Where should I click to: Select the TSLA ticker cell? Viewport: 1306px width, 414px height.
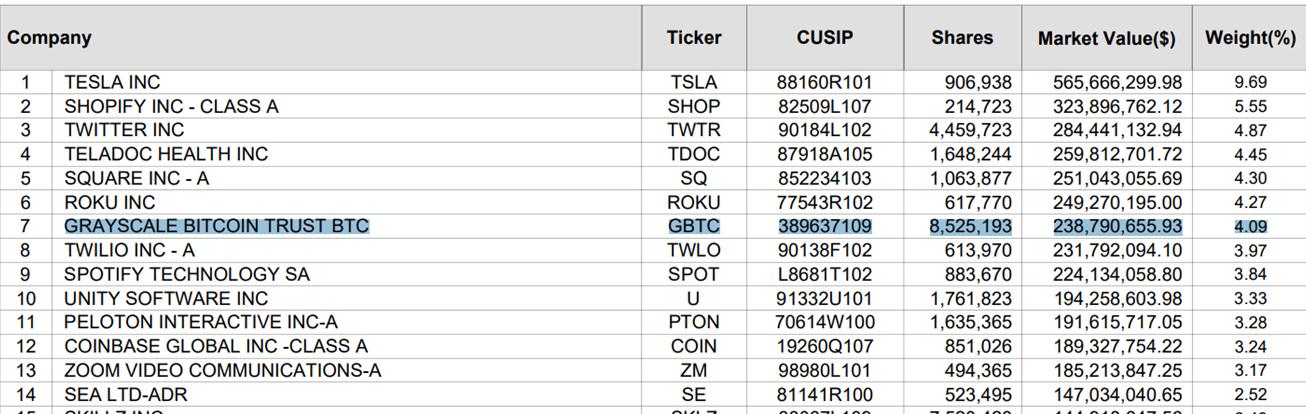pos(694,83)
